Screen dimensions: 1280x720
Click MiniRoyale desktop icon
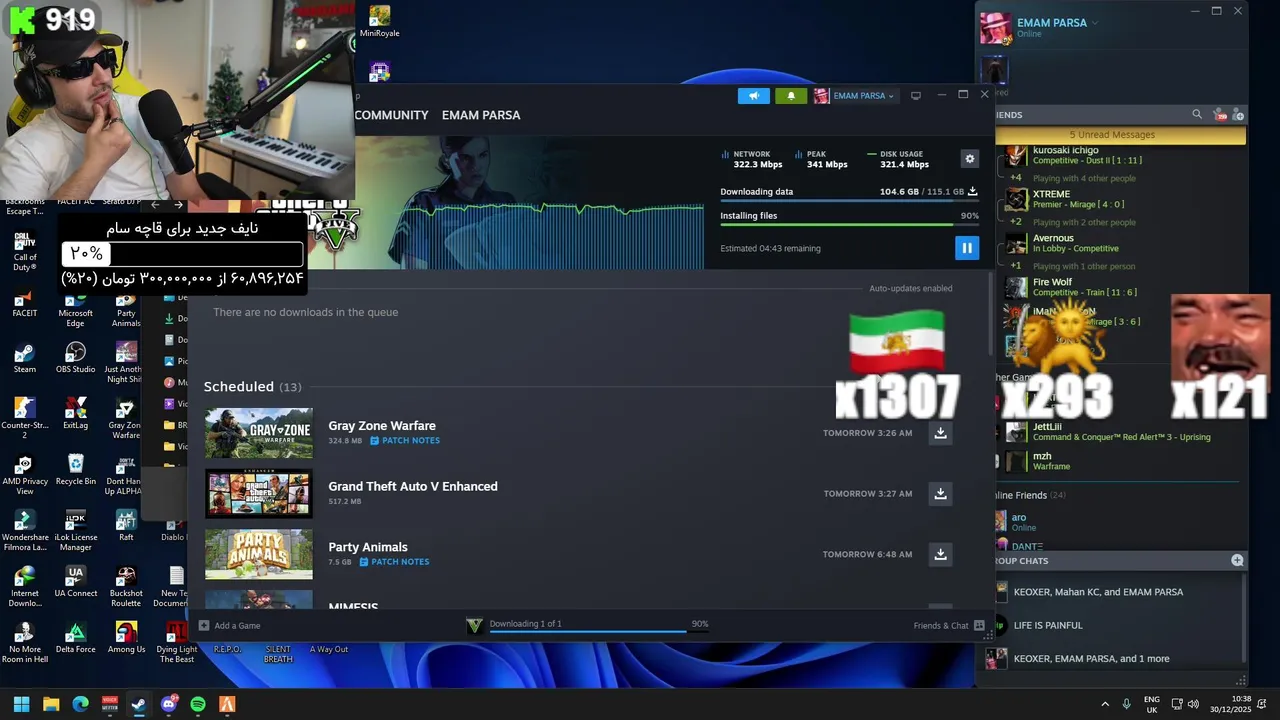point(379,22)
